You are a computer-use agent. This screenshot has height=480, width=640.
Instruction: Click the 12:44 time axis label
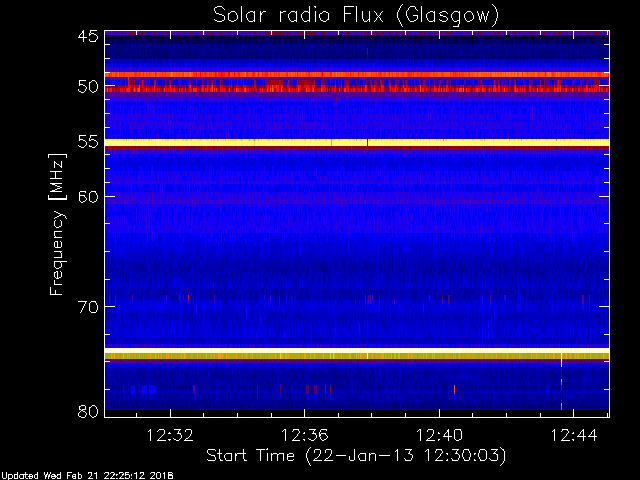(574, 435)
